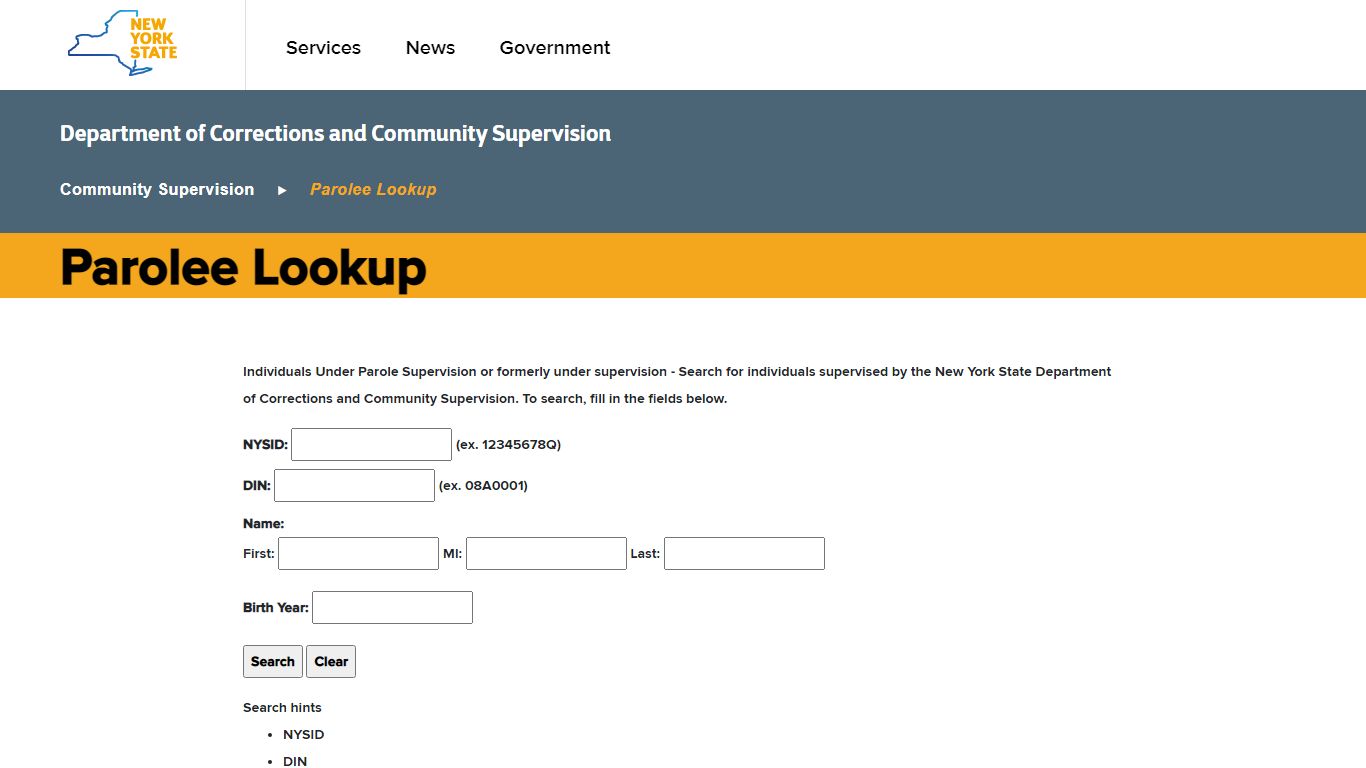The height and width of the screenshot is (768, 1366).
Task: Click the NYSID bullet in search hints
Action: pos(303,734)
